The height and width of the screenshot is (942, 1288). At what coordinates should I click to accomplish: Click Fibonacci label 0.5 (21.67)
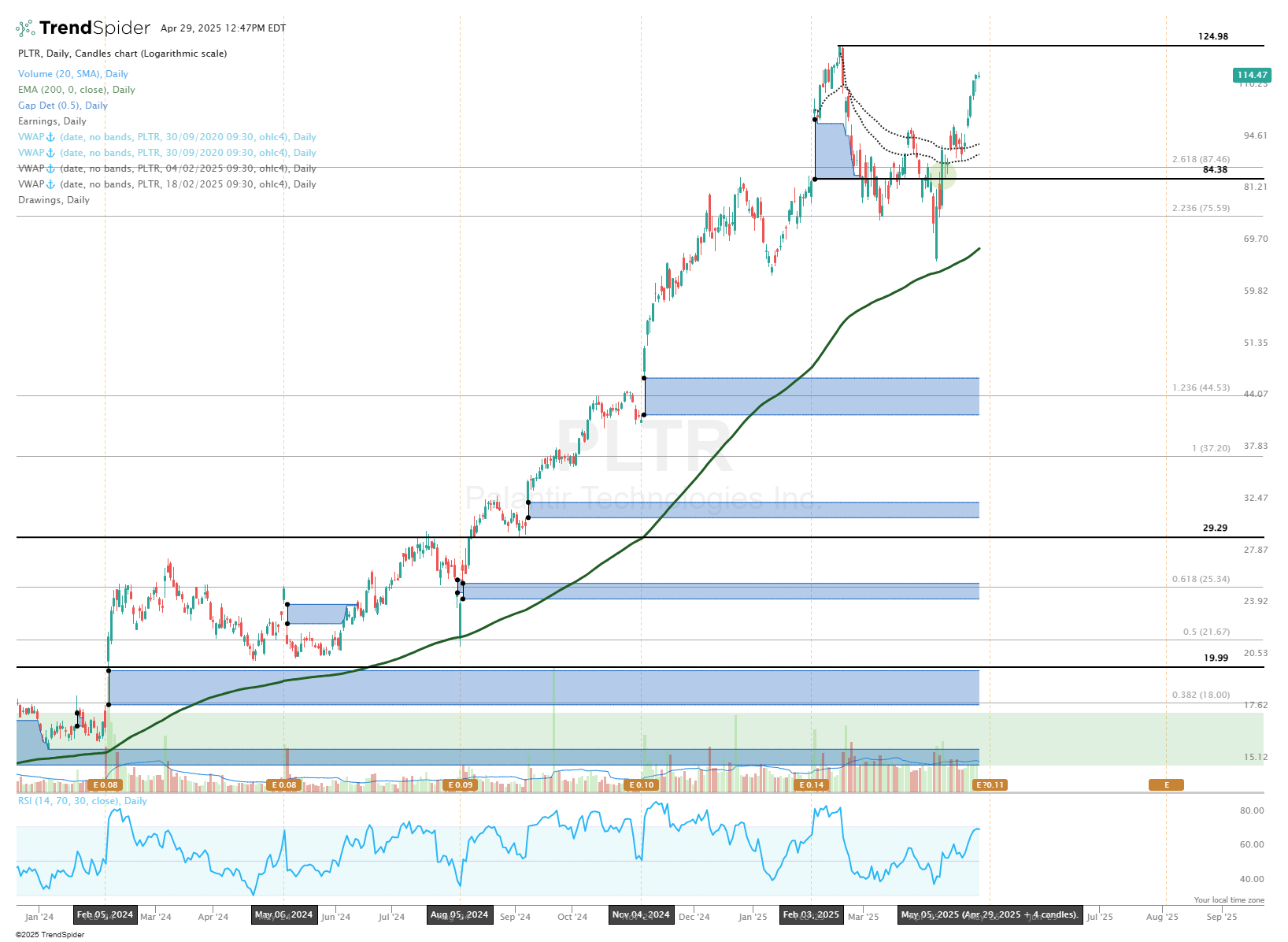tap(1206, 632)
